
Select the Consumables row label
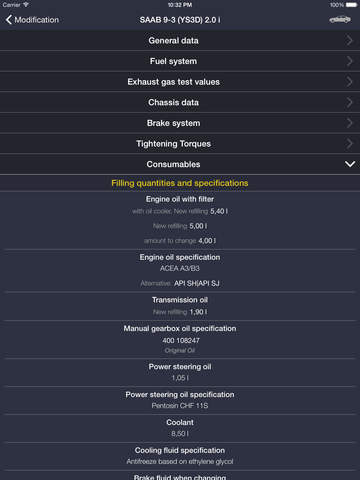[x=173, y=164]
